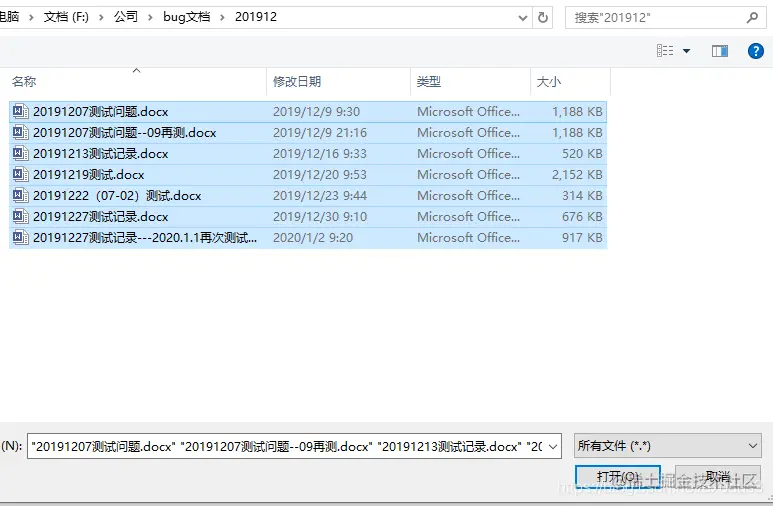
Task: Sort by 修改日期 column header
Action: coord(297,81)
